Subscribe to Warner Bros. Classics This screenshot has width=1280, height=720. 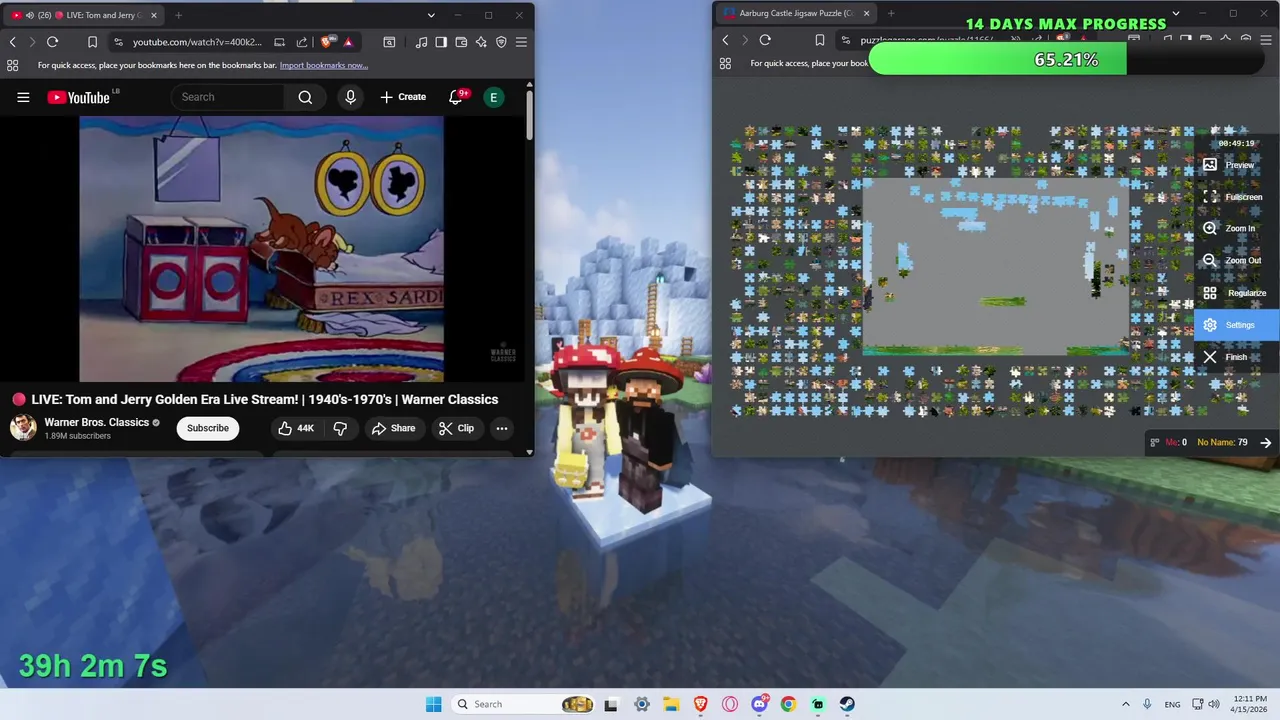pos(208,428)
